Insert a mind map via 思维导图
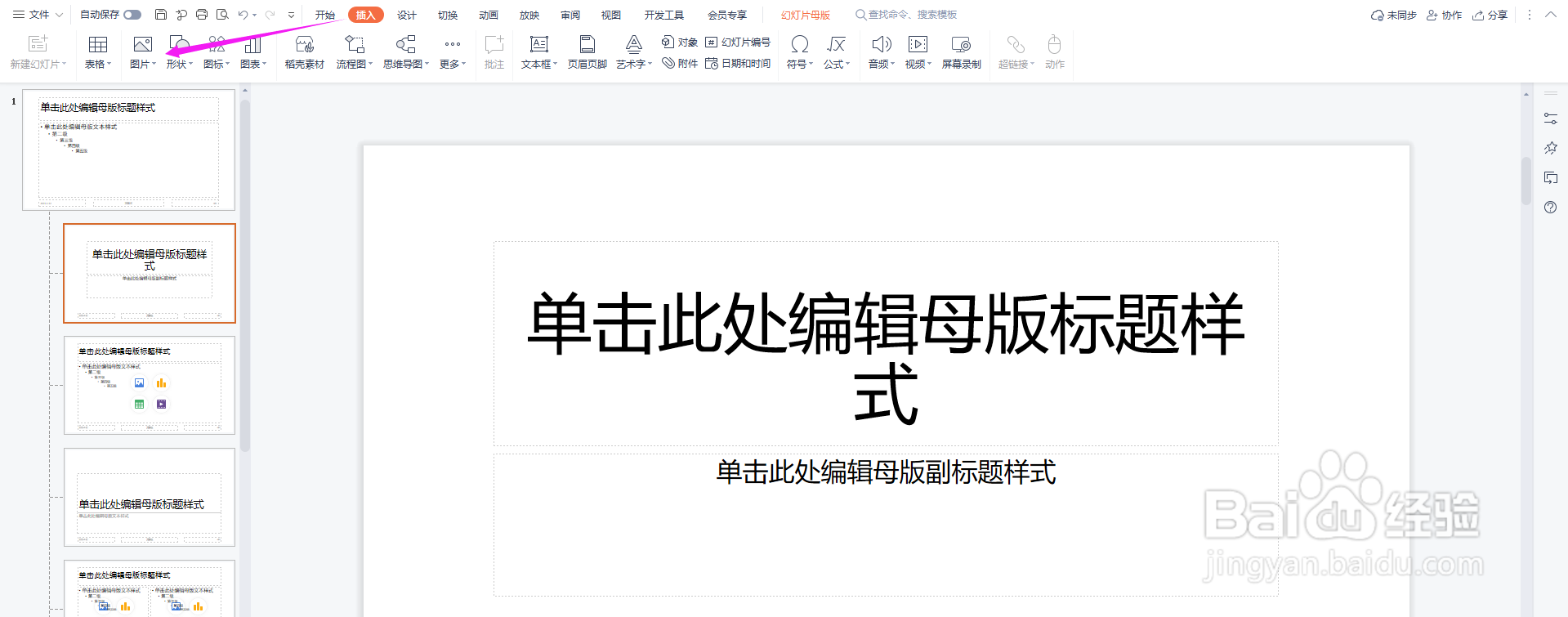The image size is (1568, 617). [x=406, y=51]
